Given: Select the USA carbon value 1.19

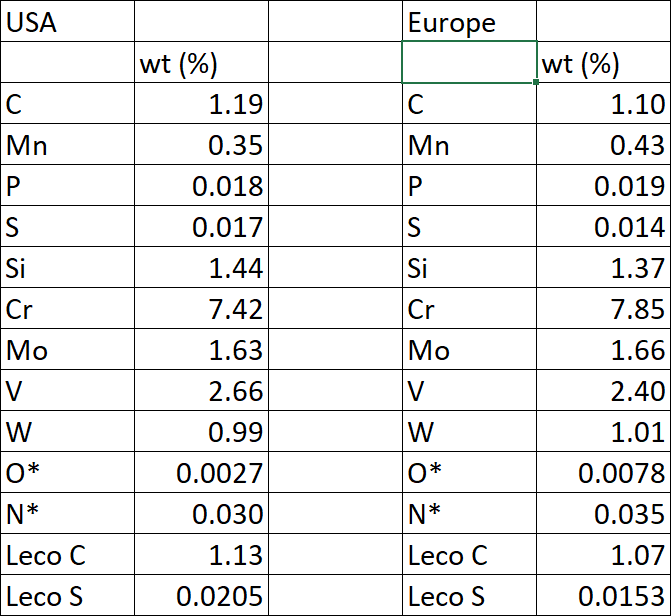Looking at the screenshot, I should pyautogui.click(x=200, y=104).
